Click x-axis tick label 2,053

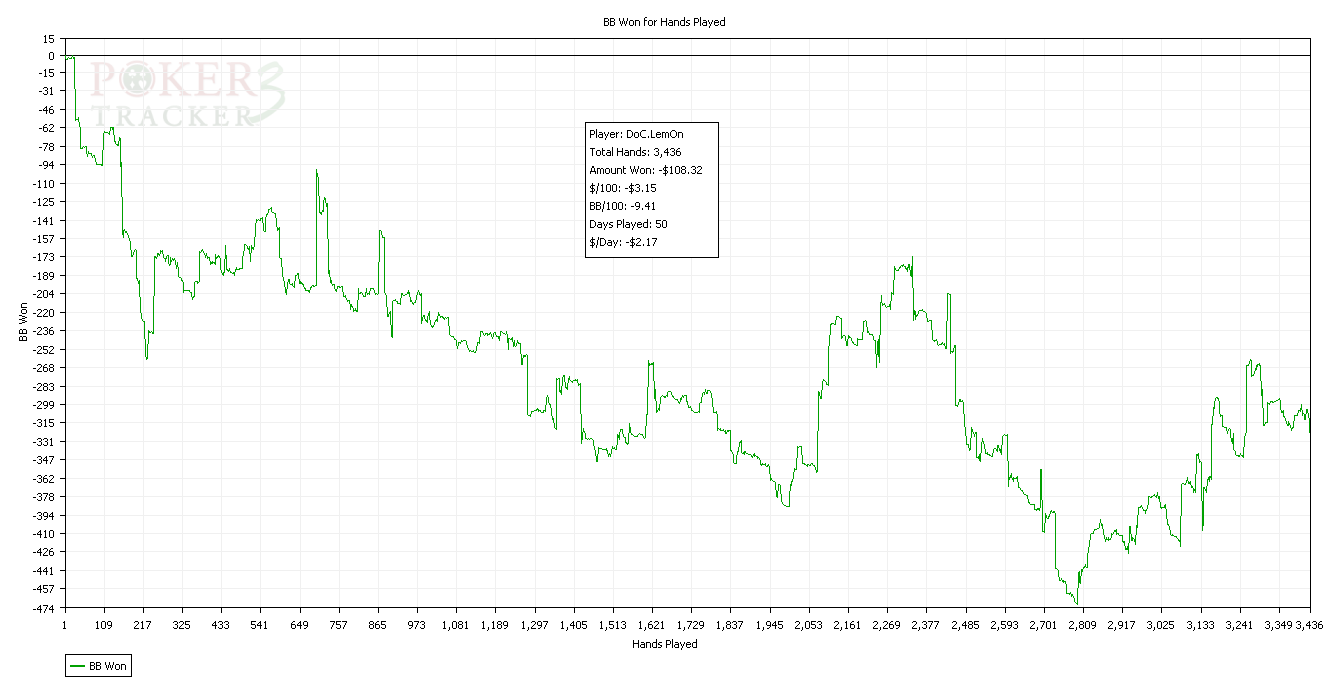tap(809, 625)
